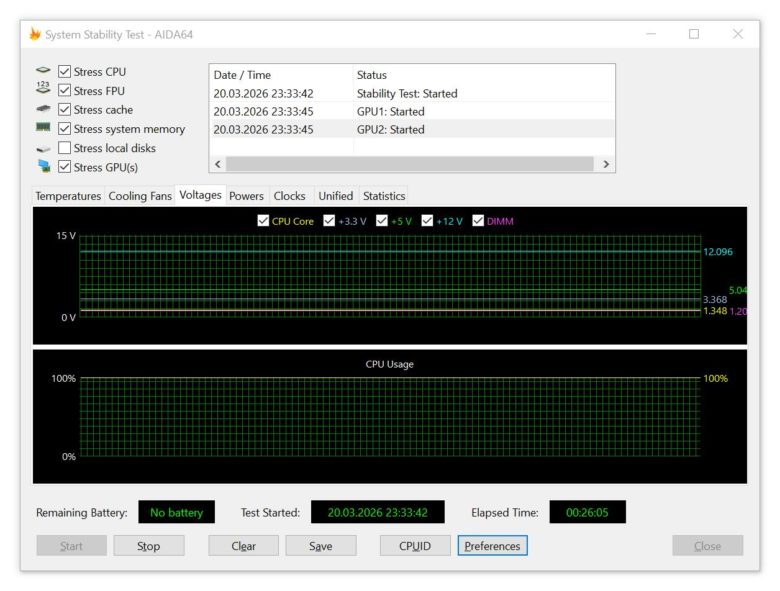This screenshot has width=780, height=591.
Task: Hide the +12 V graph line
Action: 427,220
